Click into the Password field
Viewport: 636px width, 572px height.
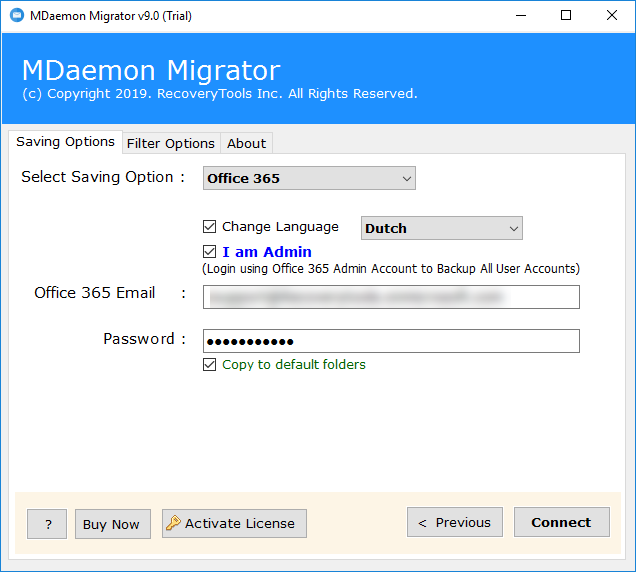coord(391,341)
